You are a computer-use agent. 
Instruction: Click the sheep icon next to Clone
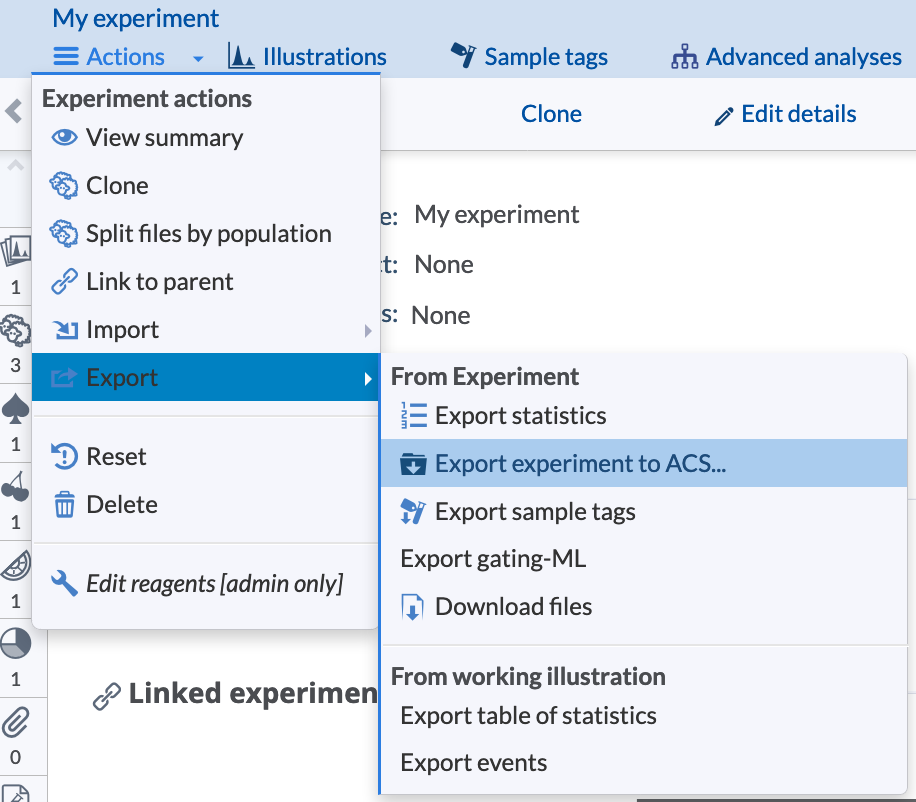(64, 186)
